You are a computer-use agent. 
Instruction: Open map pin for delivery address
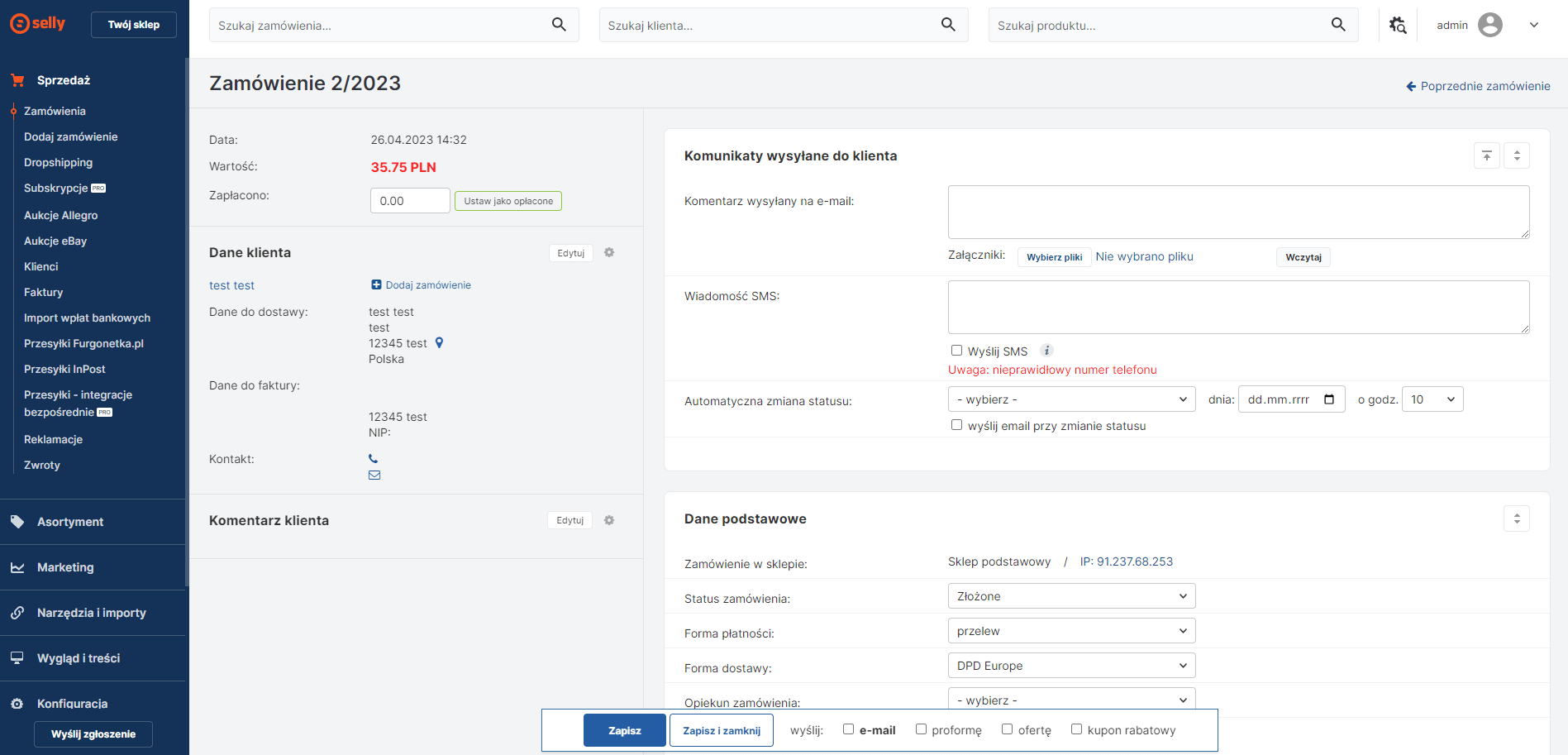tap(440, 343)
